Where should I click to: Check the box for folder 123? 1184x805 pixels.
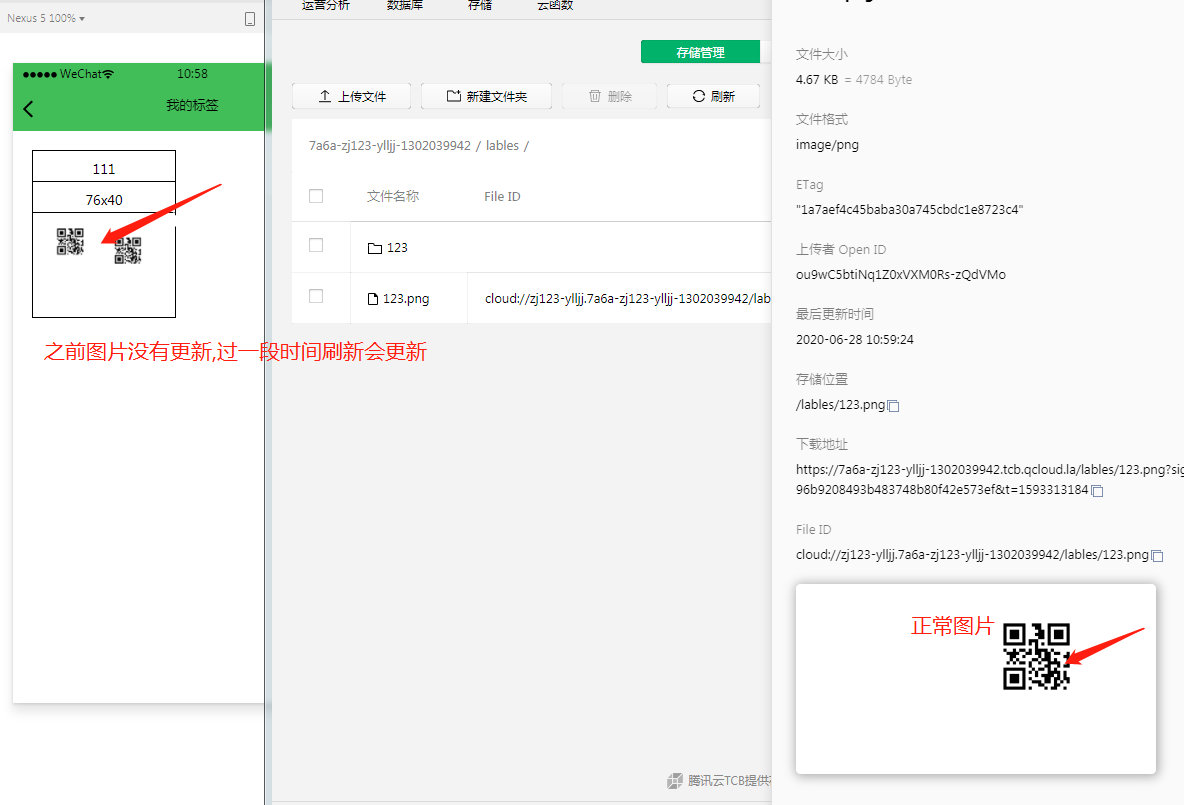[x=316, y=245]
